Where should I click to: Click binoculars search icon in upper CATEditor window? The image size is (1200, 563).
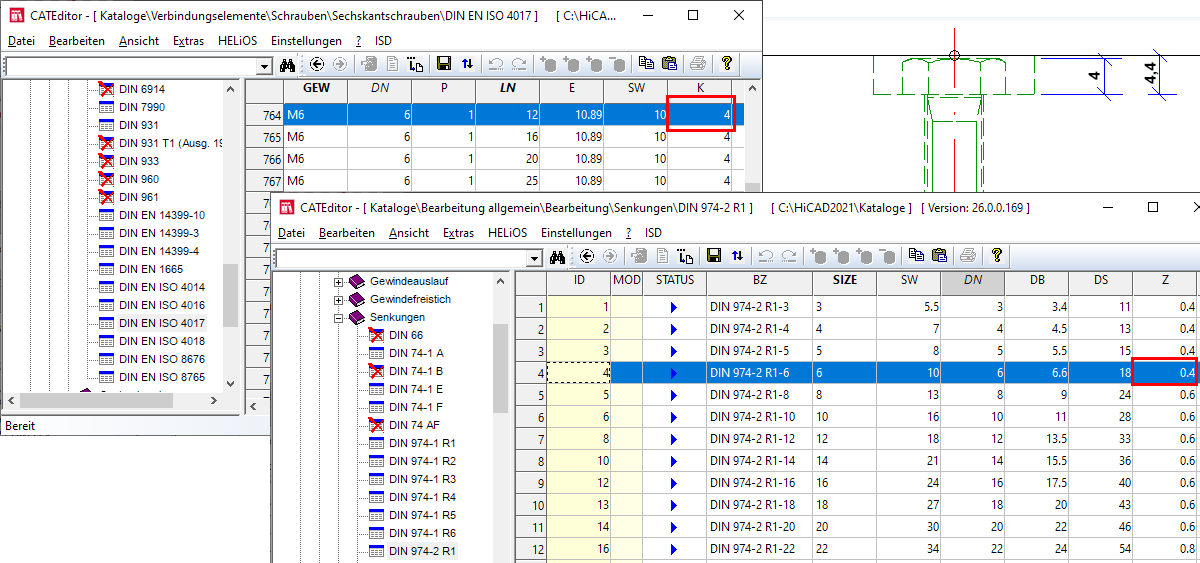point(287,65)
